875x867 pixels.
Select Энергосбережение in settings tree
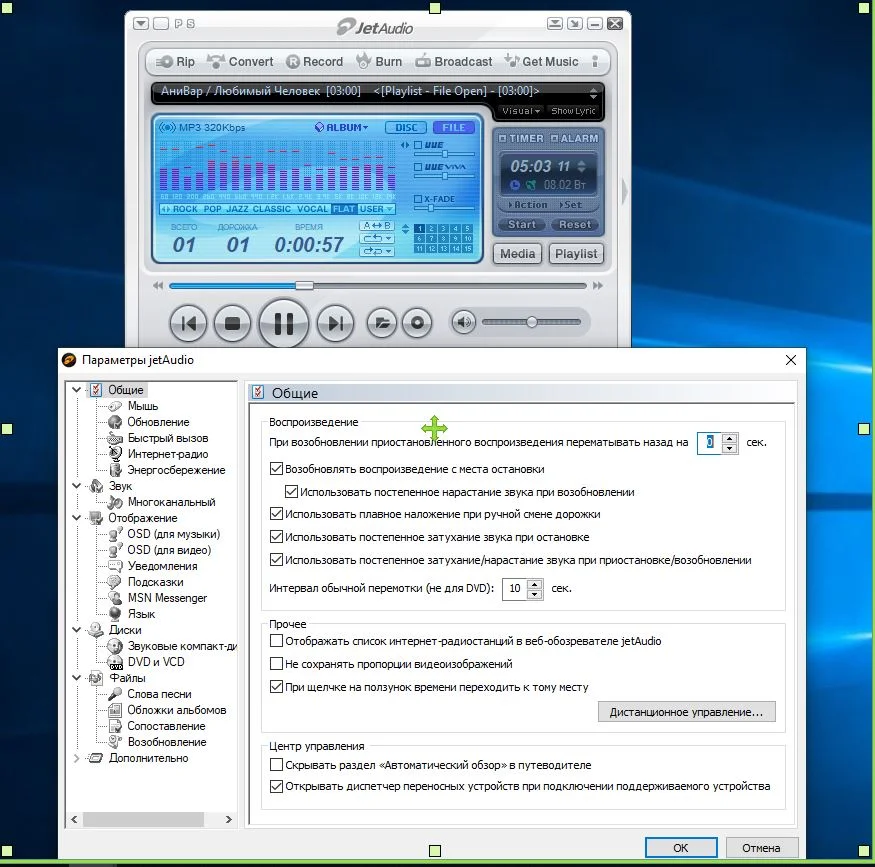tap(176, 470)
